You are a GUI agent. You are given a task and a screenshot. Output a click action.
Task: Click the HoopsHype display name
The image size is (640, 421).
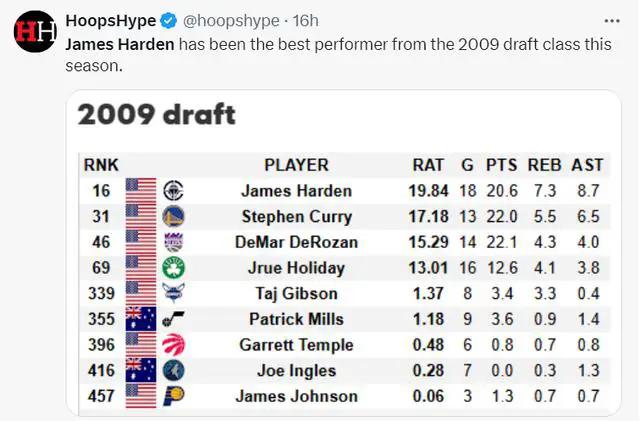[111, 21]
